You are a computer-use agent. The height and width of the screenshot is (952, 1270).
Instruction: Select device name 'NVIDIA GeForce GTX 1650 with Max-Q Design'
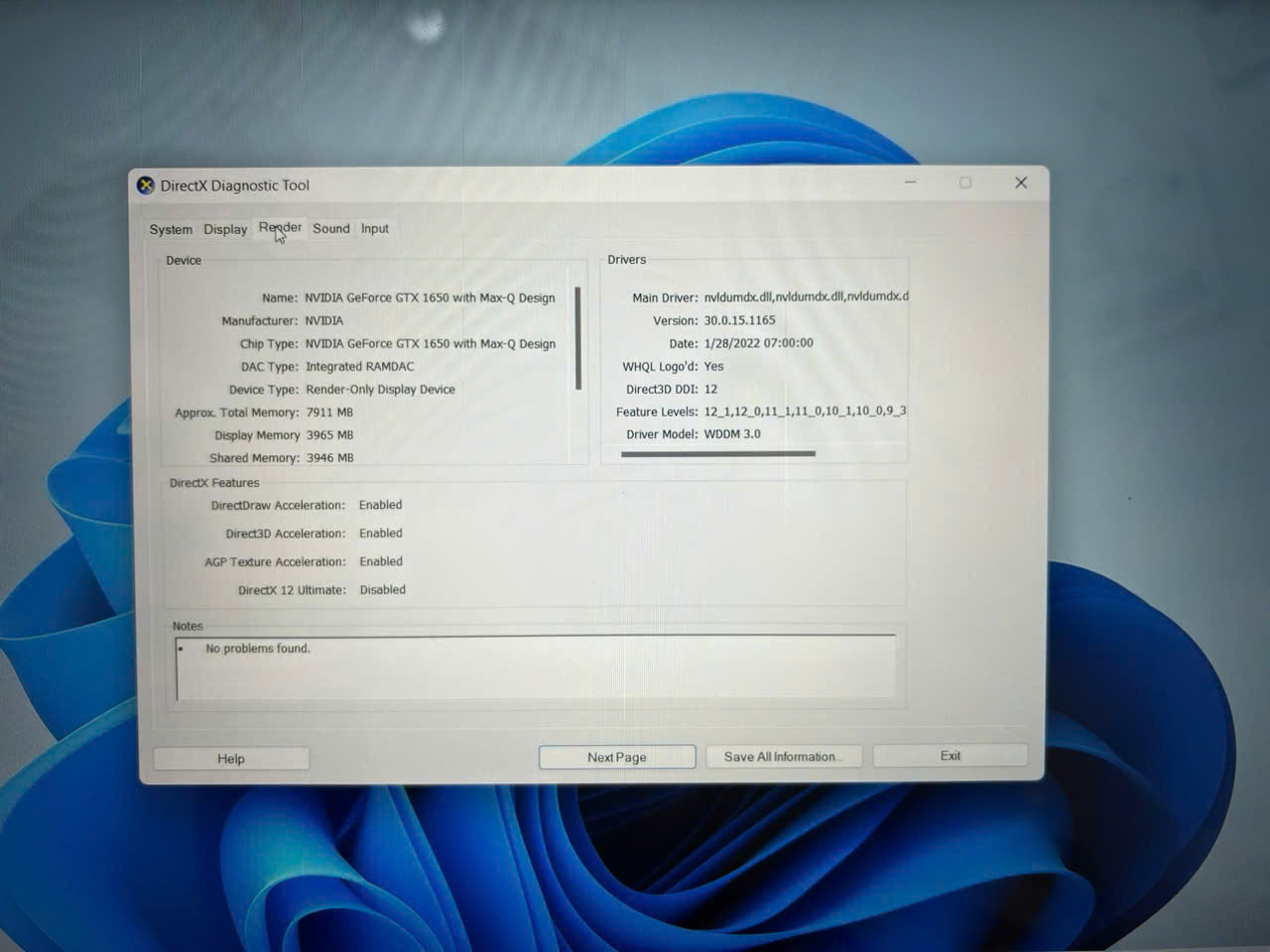click(x=430, y=297)
